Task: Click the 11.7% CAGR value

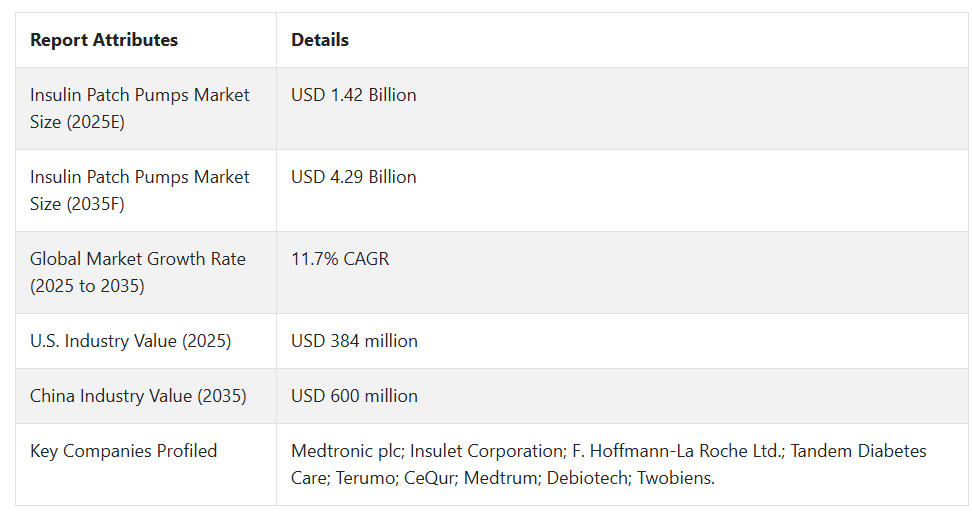Action: point(340,258)
